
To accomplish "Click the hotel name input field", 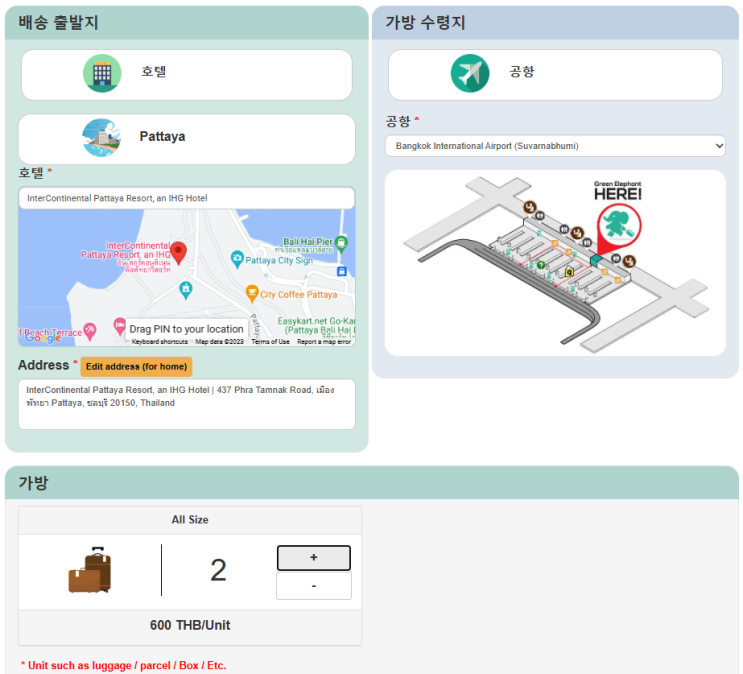I will pos(187,198).
